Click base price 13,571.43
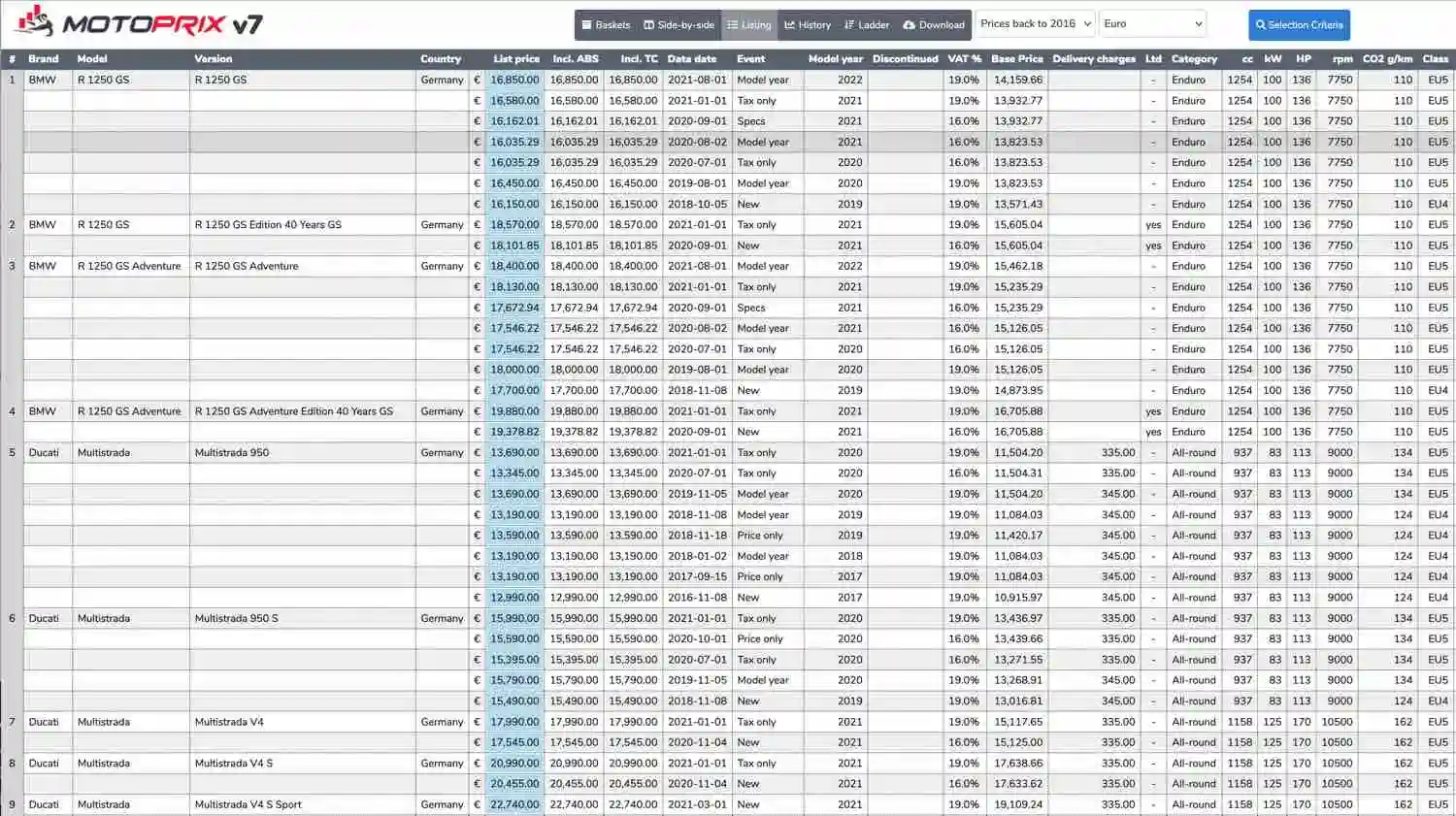1456x816 pixels. [1018, 205]
